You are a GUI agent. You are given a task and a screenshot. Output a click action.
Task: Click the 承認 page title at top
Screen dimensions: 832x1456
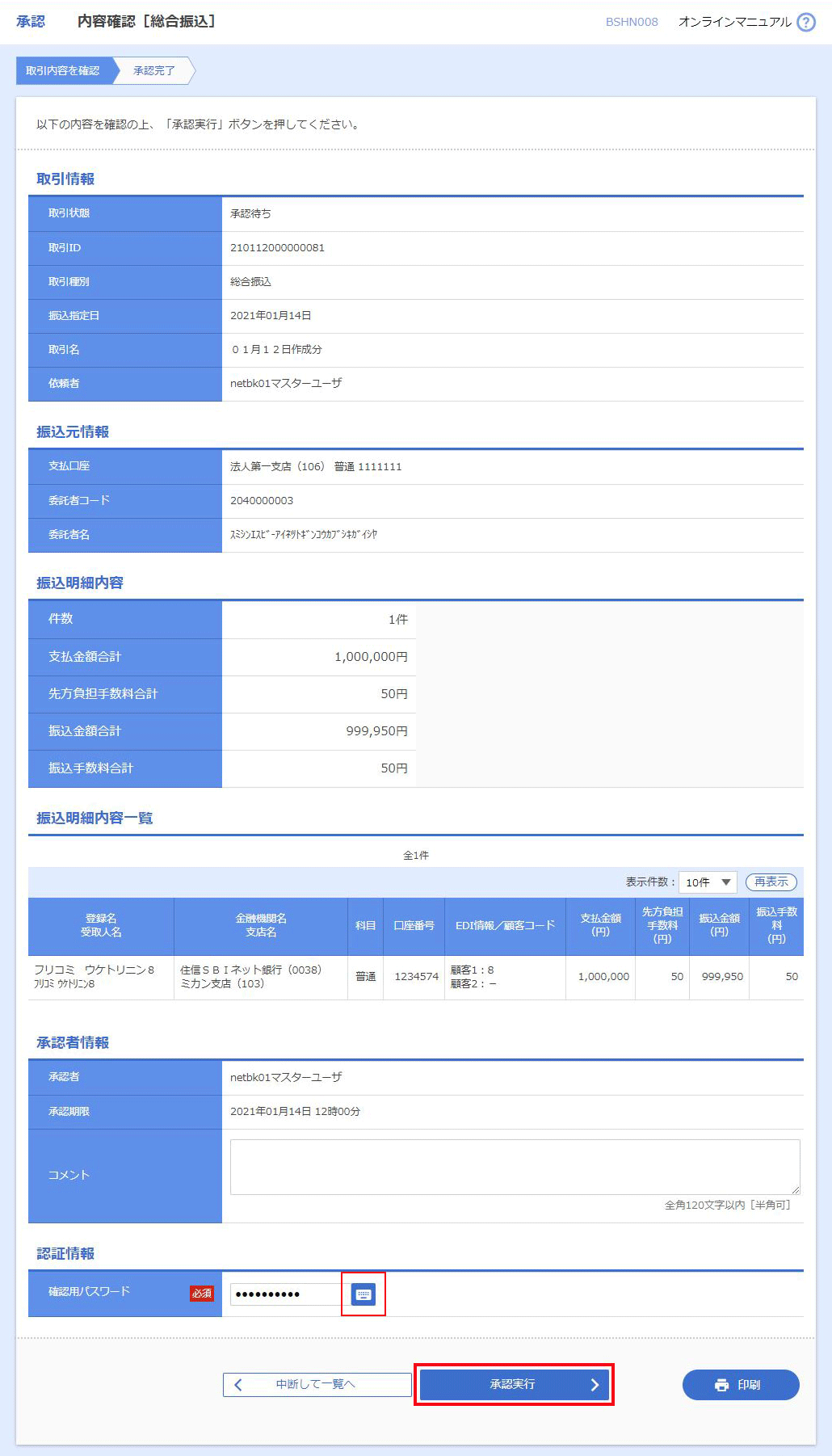[31, 22]
